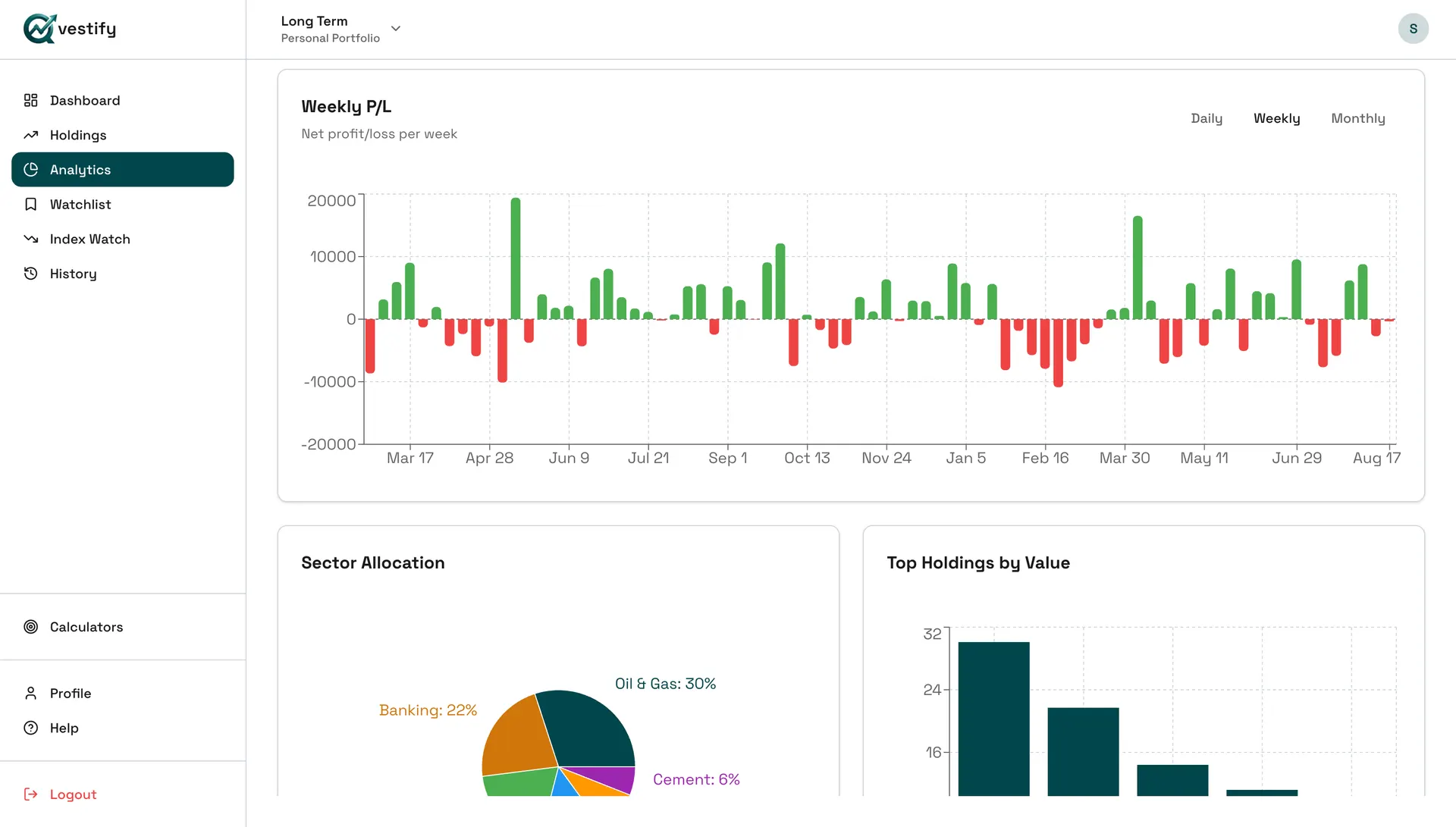Click the Help question mark icon

point(30,728)
